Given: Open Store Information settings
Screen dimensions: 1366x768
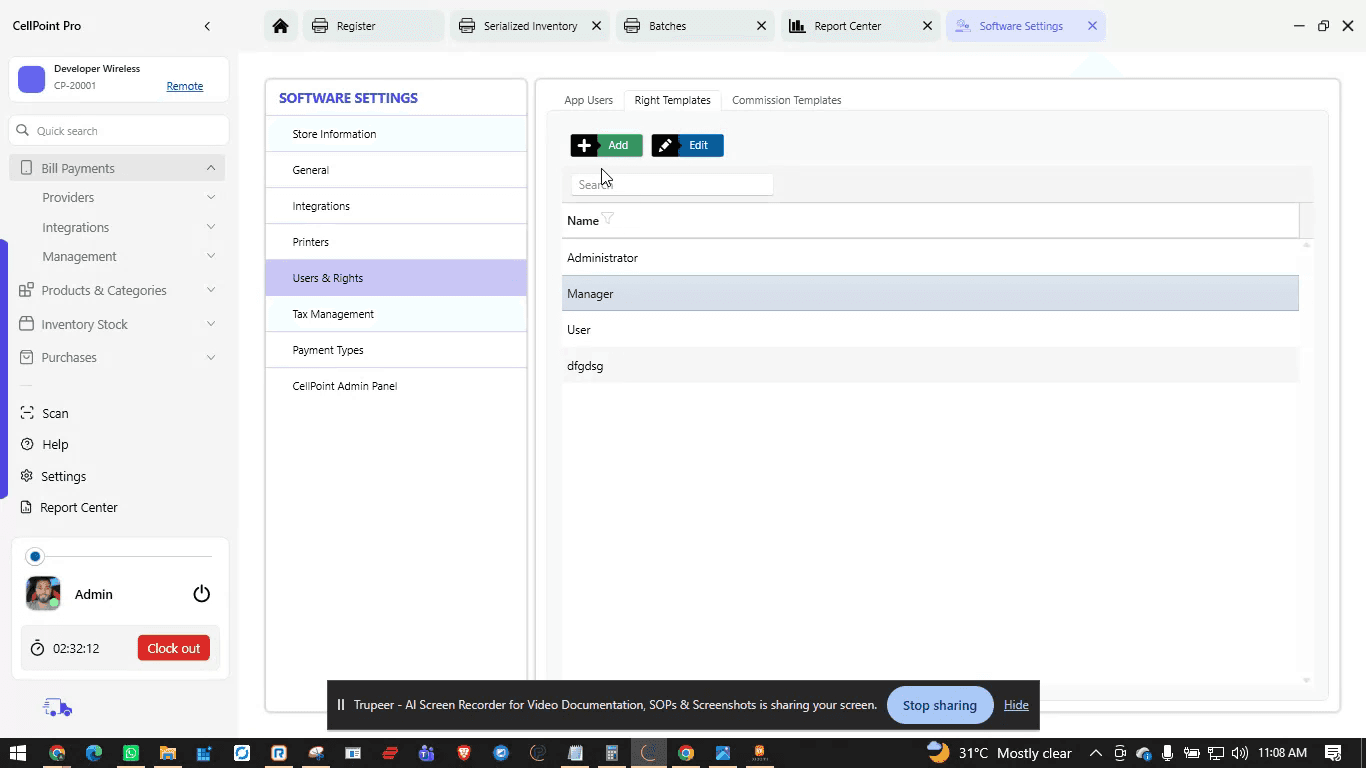Looking at the screenshot, I should [396, 134].
